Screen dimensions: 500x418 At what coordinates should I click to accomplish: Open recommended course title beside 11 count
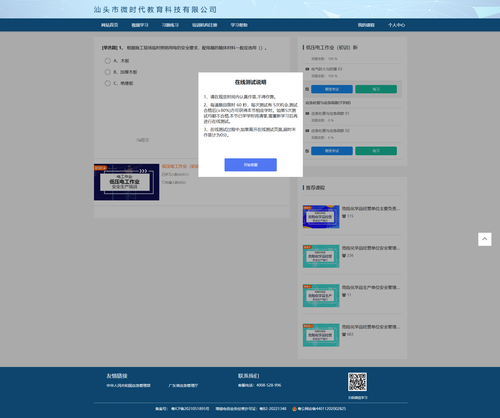(x=371, y=287)
